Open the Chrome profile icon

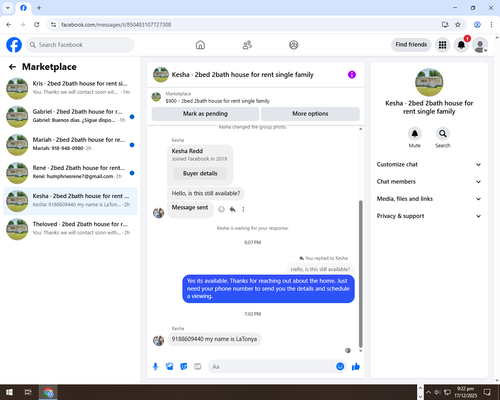point(477,25)
